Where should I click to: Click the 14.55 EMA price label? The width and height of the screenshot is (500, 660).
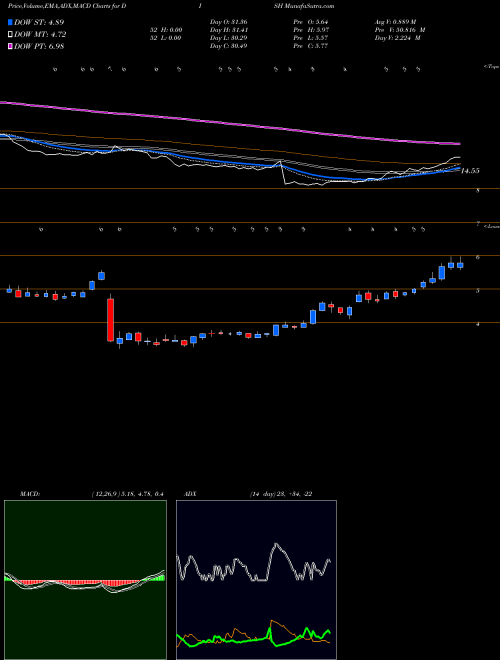470,171
